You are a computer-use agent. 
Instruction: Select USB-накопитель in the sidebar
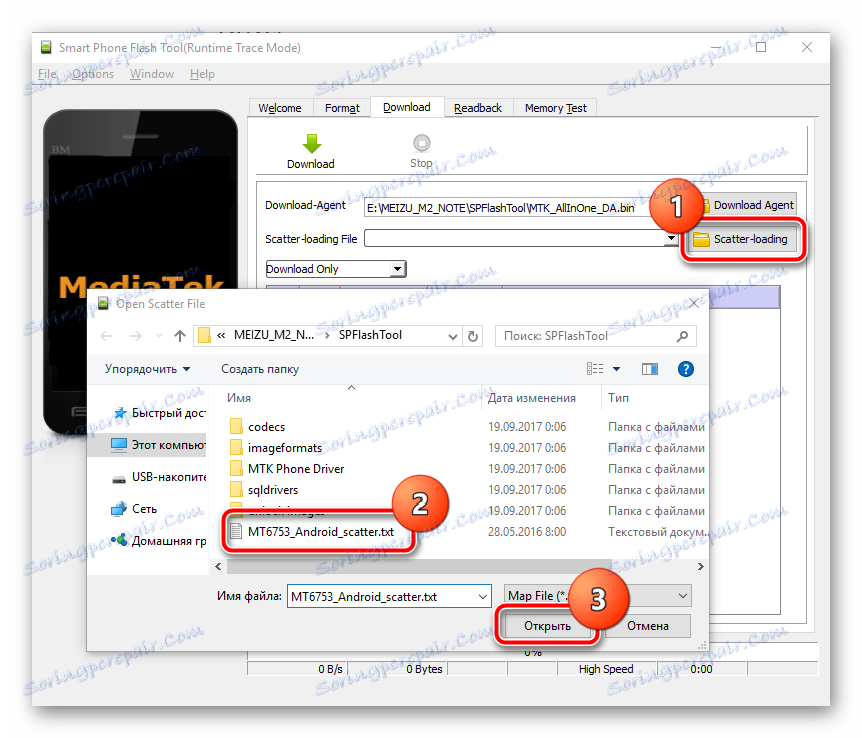coord(159,477)
